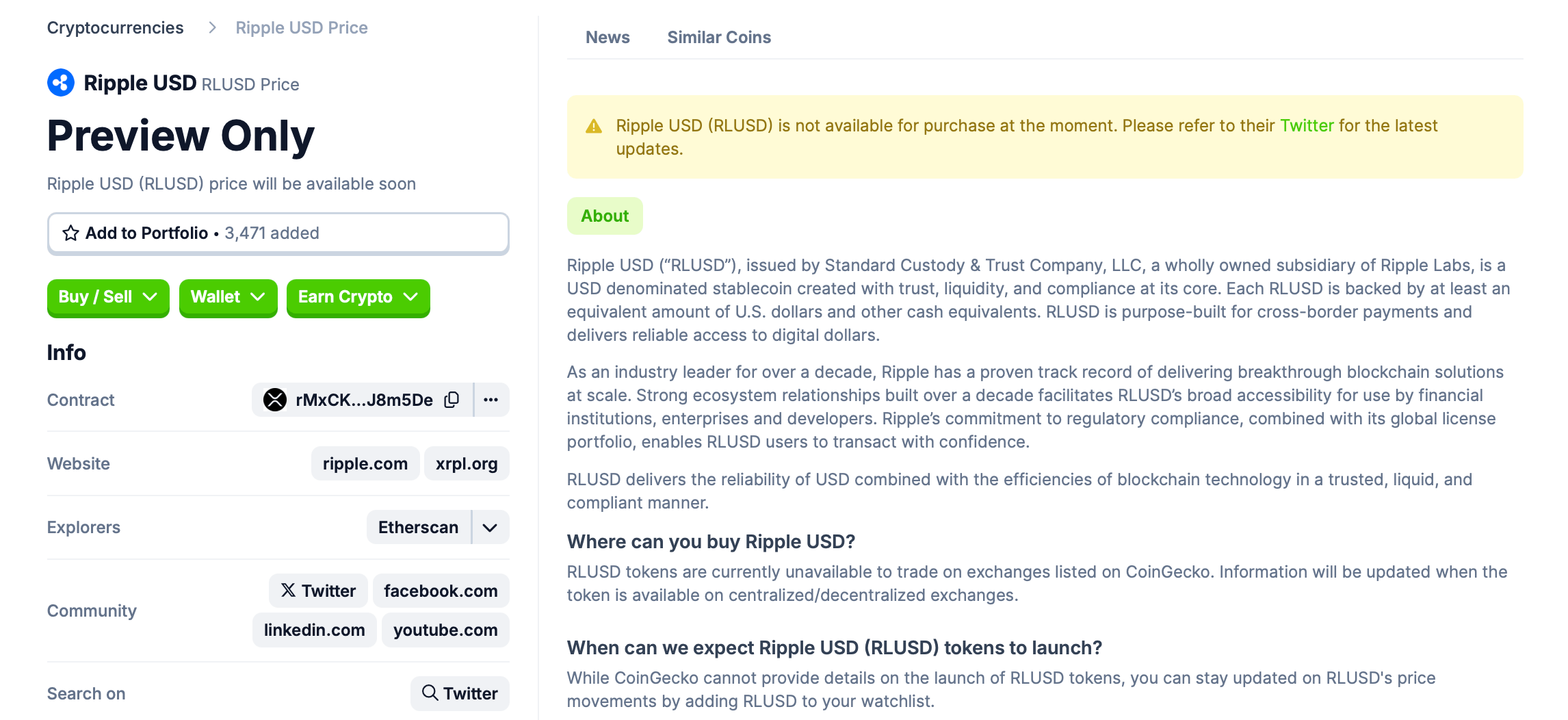Open ripple.com website link

tap(365, 464)
